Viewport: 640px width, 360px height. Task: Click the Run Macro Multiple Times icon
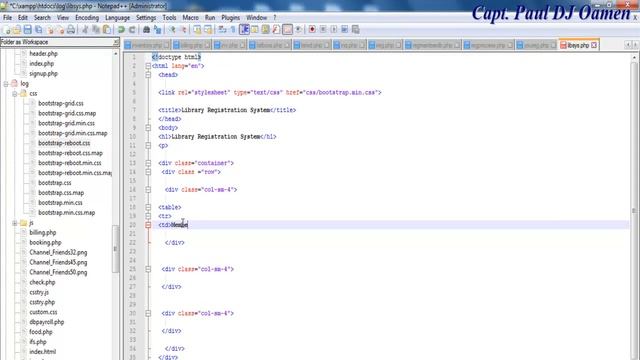pos(344,29)
